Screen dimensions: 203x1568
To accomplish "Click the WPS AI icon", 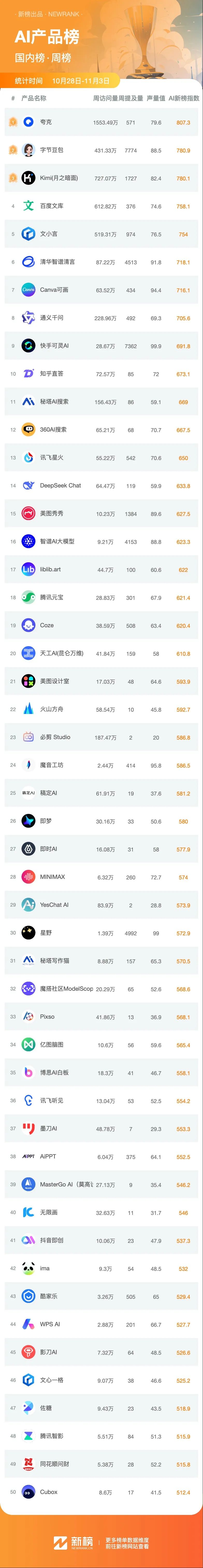I will (x=28, y=1324).
